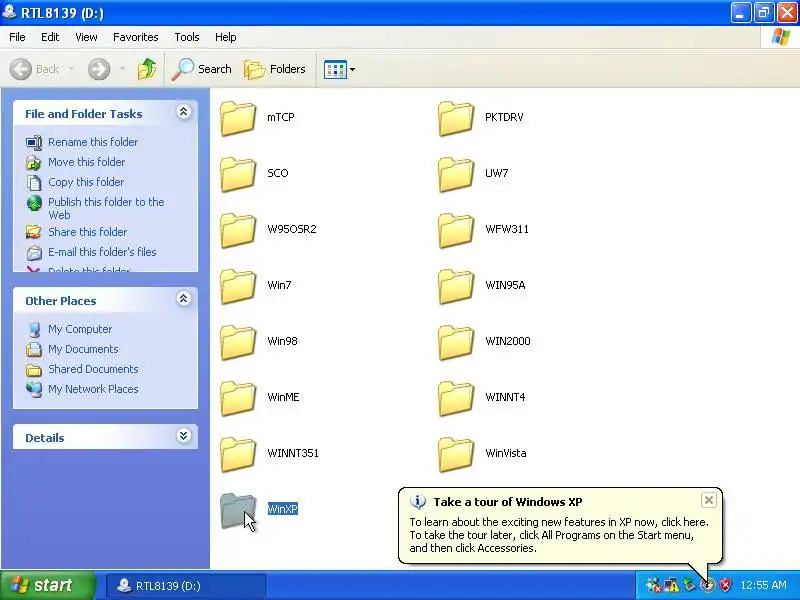Image resolution: width=800 pixels, height=600 pixels.
Task: Close the Windows XP tour balloon
Action: 709,501
